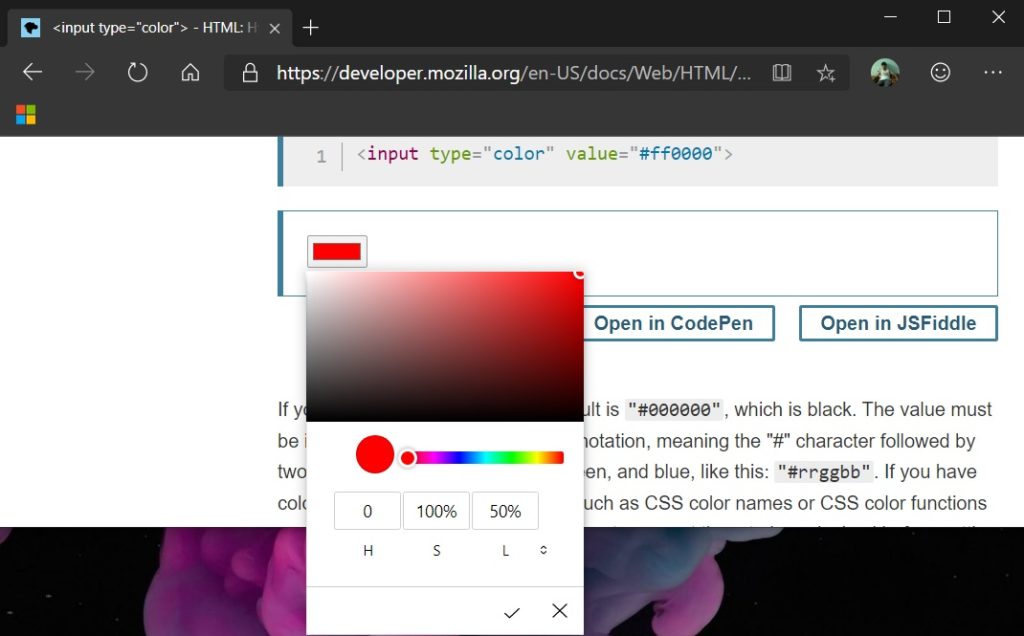Click the H value field

pyautogui.click(x=367, y=510)
